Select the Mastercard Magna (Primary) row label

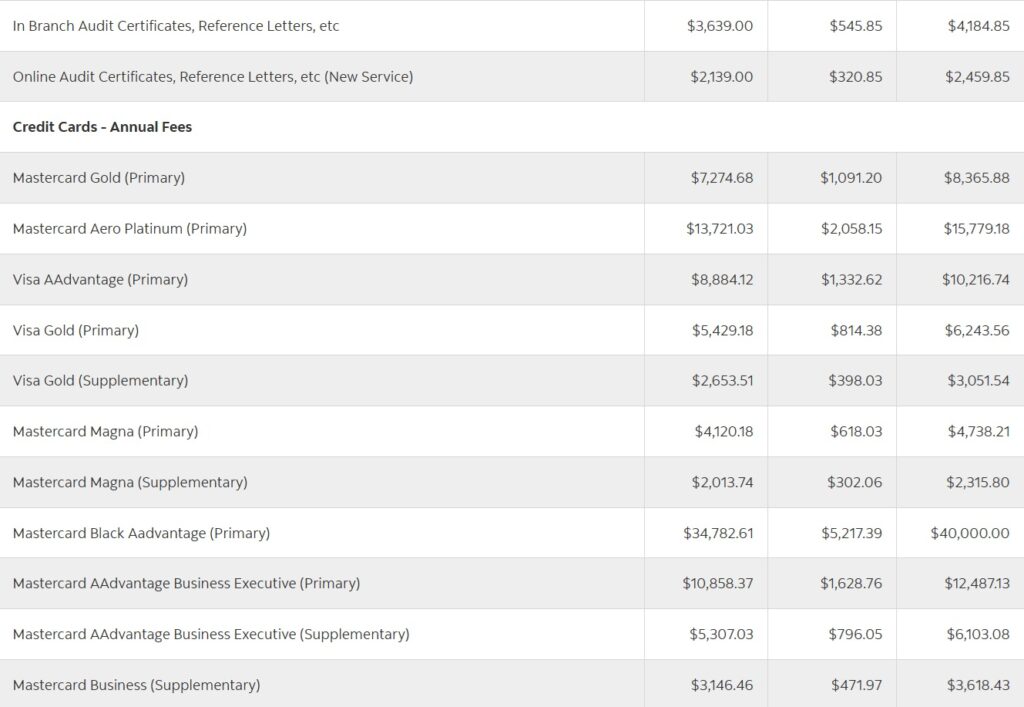coord(105,432)
